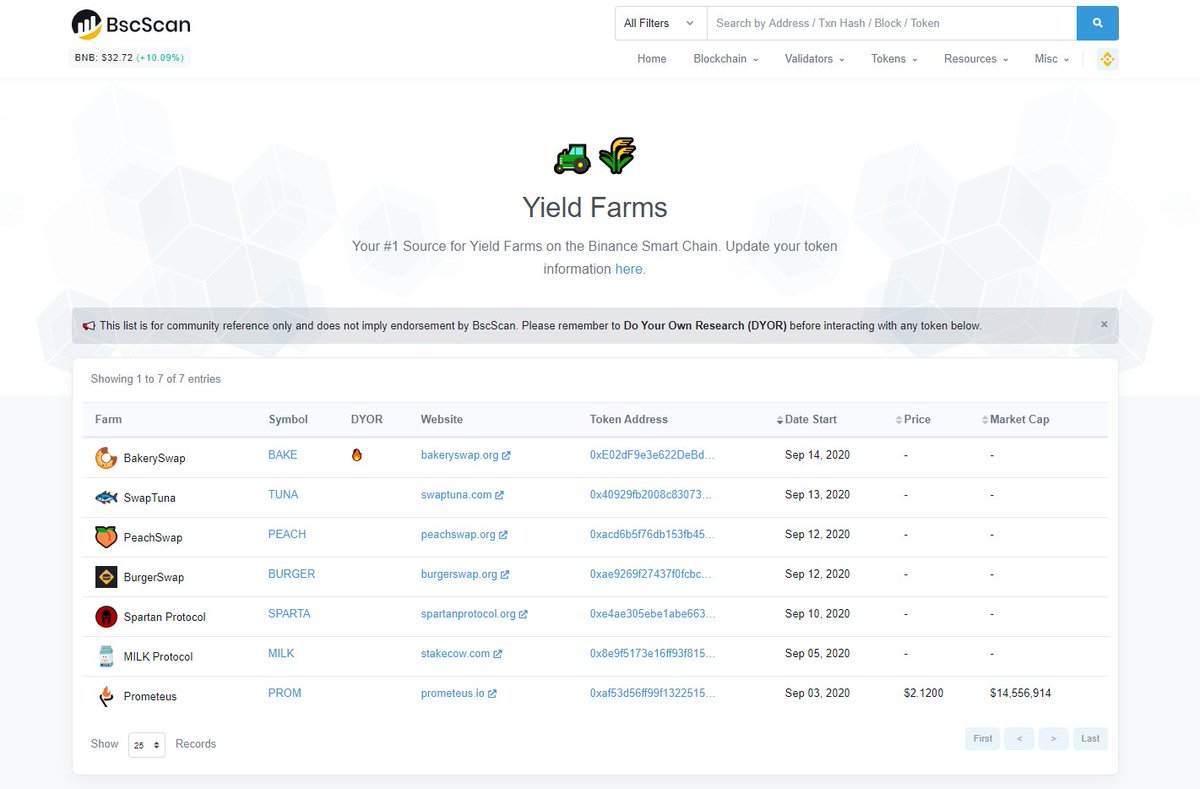Focus the address search field
Image resolution: width=1200 pixels, height=789 pixels.
coord(891,23)
